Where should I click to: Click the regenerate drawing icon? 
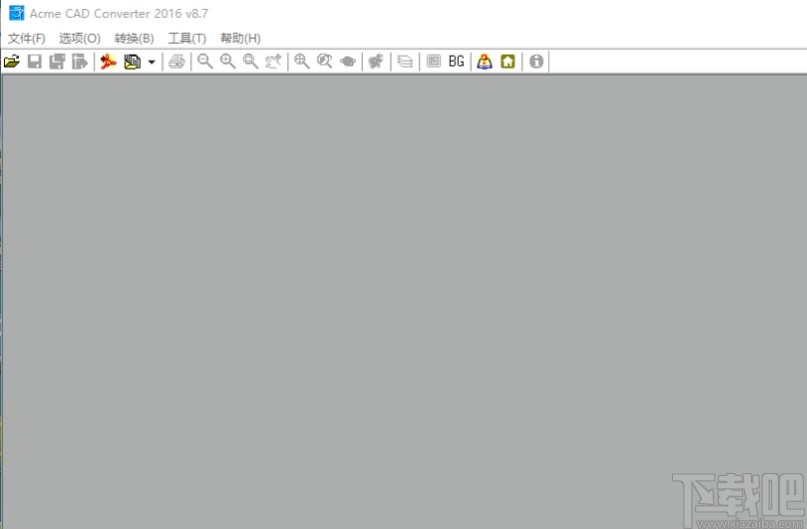(x=376, y=62)
